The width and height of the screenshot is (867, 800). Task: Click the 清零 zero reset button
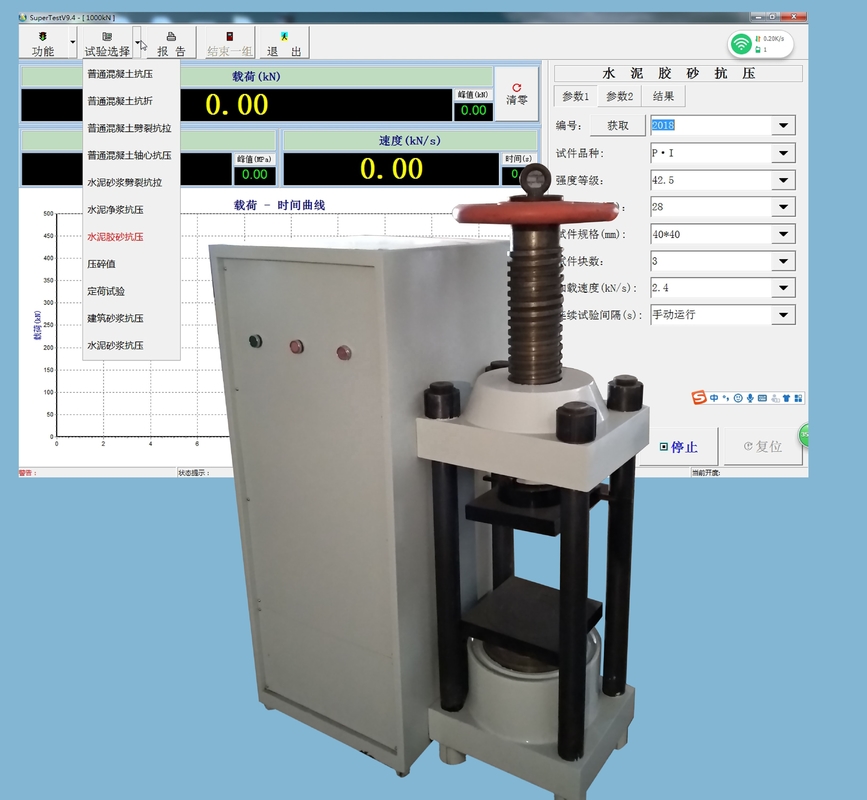point(516,94)
